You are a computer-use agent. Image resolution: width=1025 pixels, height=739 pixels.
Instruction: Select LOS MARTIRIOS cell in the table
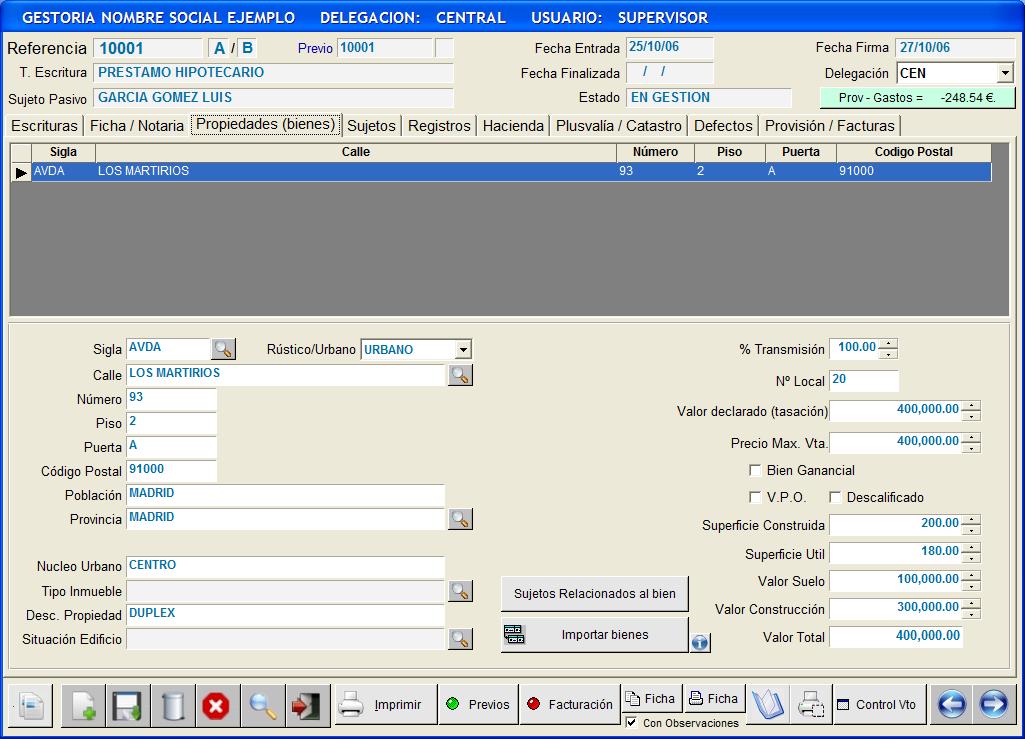click(356, 171)
